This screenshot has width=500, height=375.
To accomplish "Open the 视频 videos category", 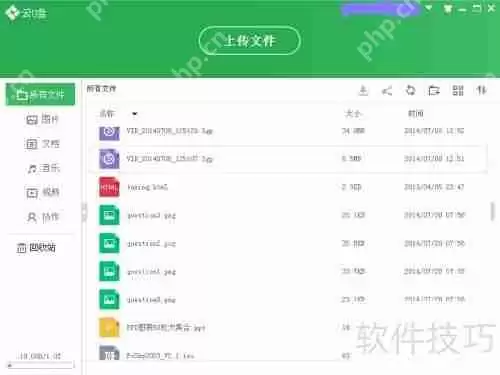I will [43, 192].
